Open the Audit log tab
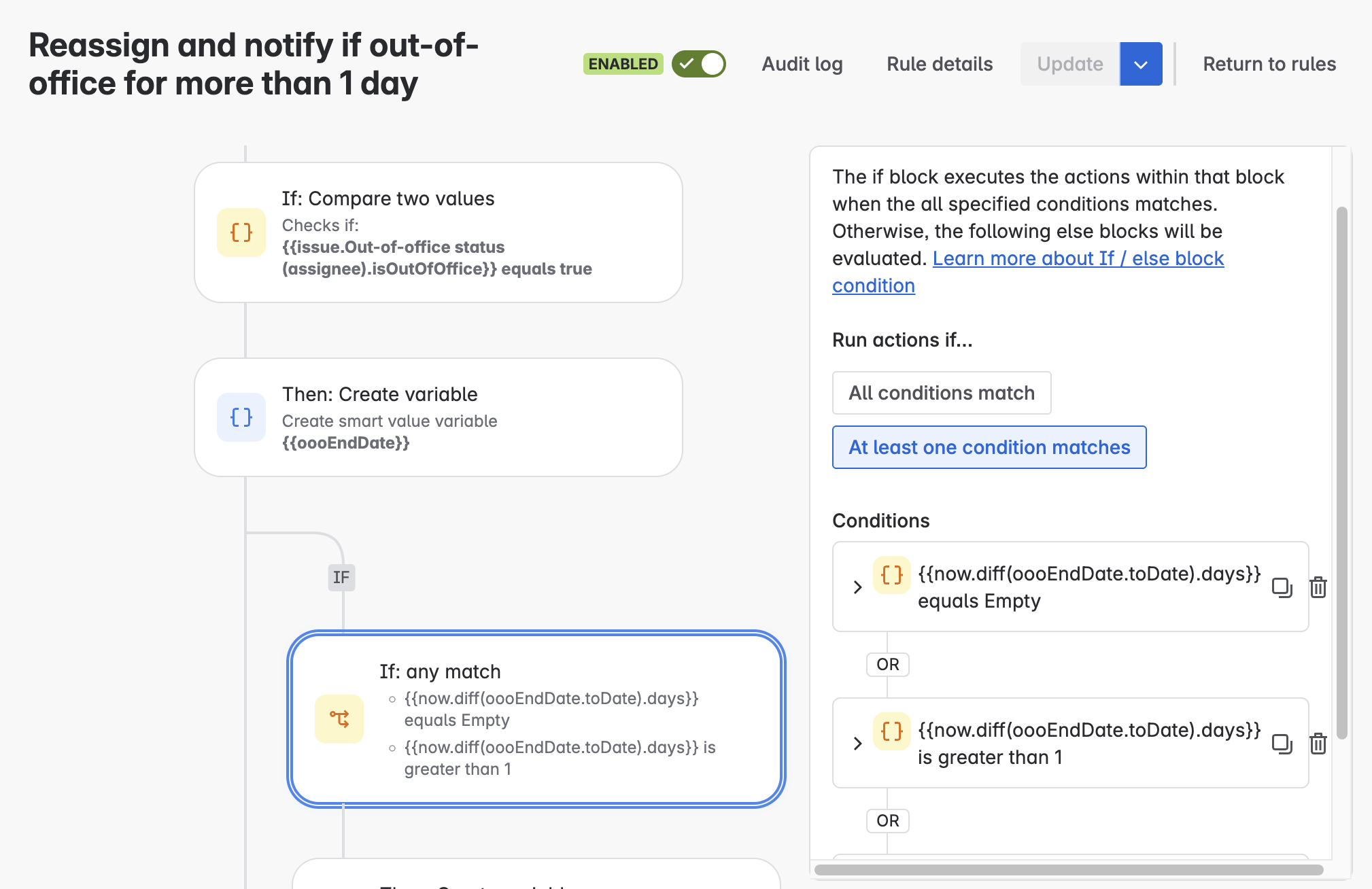This screenshot has height=889, width=1372. [x=802, y=64]
